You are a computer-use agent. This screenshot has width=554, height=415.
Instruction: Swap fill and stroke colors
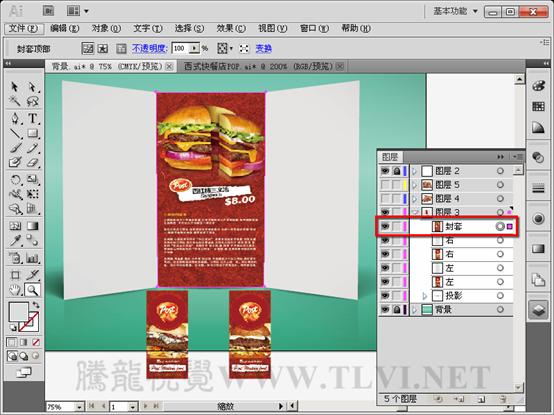(36, 304)
